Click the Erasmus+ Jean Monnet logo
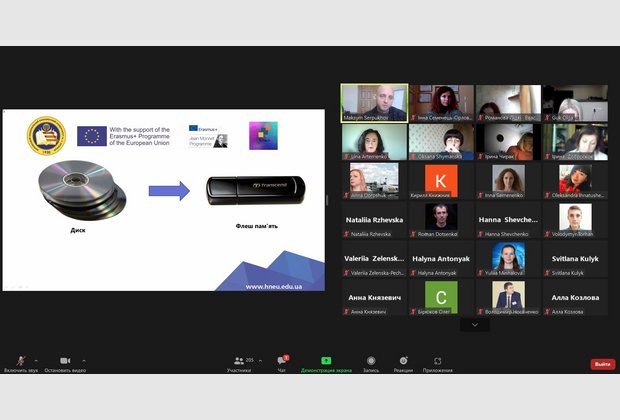The height and width of the screenshot is (420, 620). (208, 136)
